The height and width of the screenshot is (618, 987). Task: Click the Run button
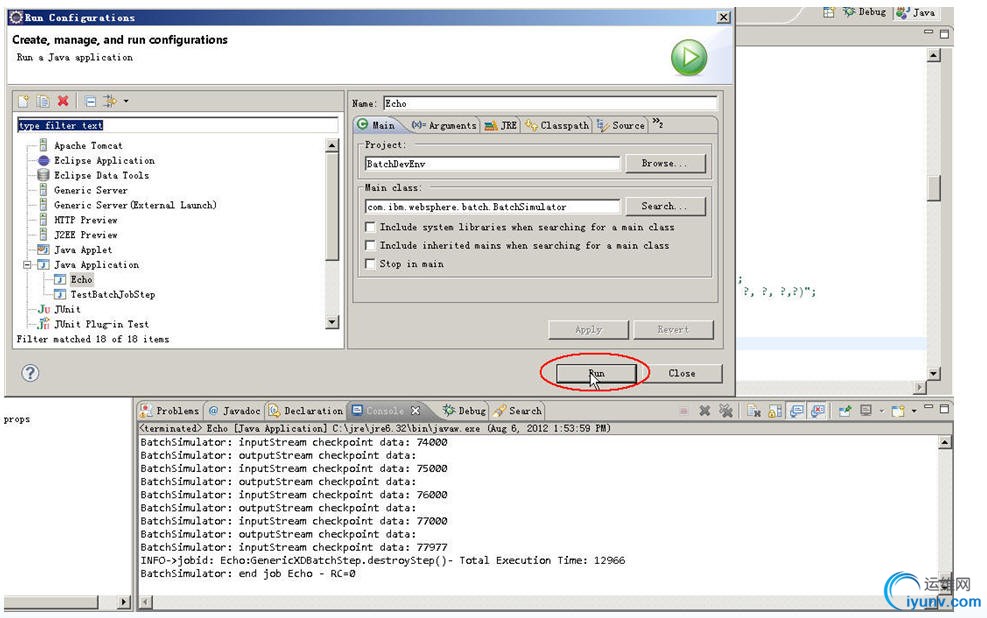pyautogui.click(x=596, y=373)
